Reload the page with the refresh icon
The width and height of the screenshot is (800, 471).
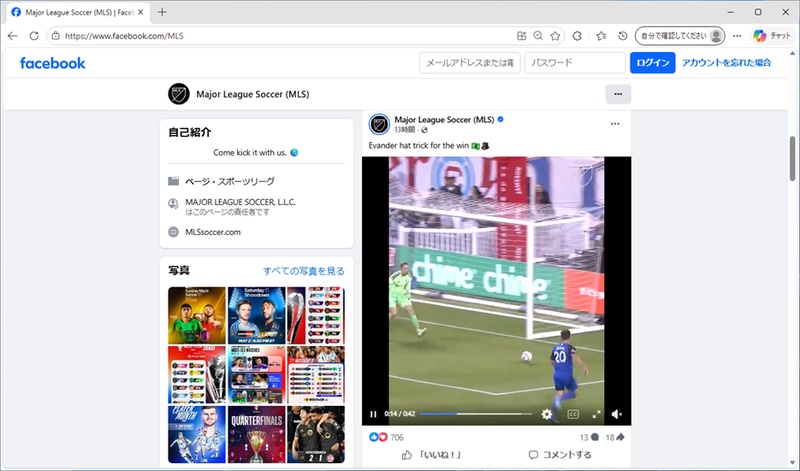click(34, 36)
